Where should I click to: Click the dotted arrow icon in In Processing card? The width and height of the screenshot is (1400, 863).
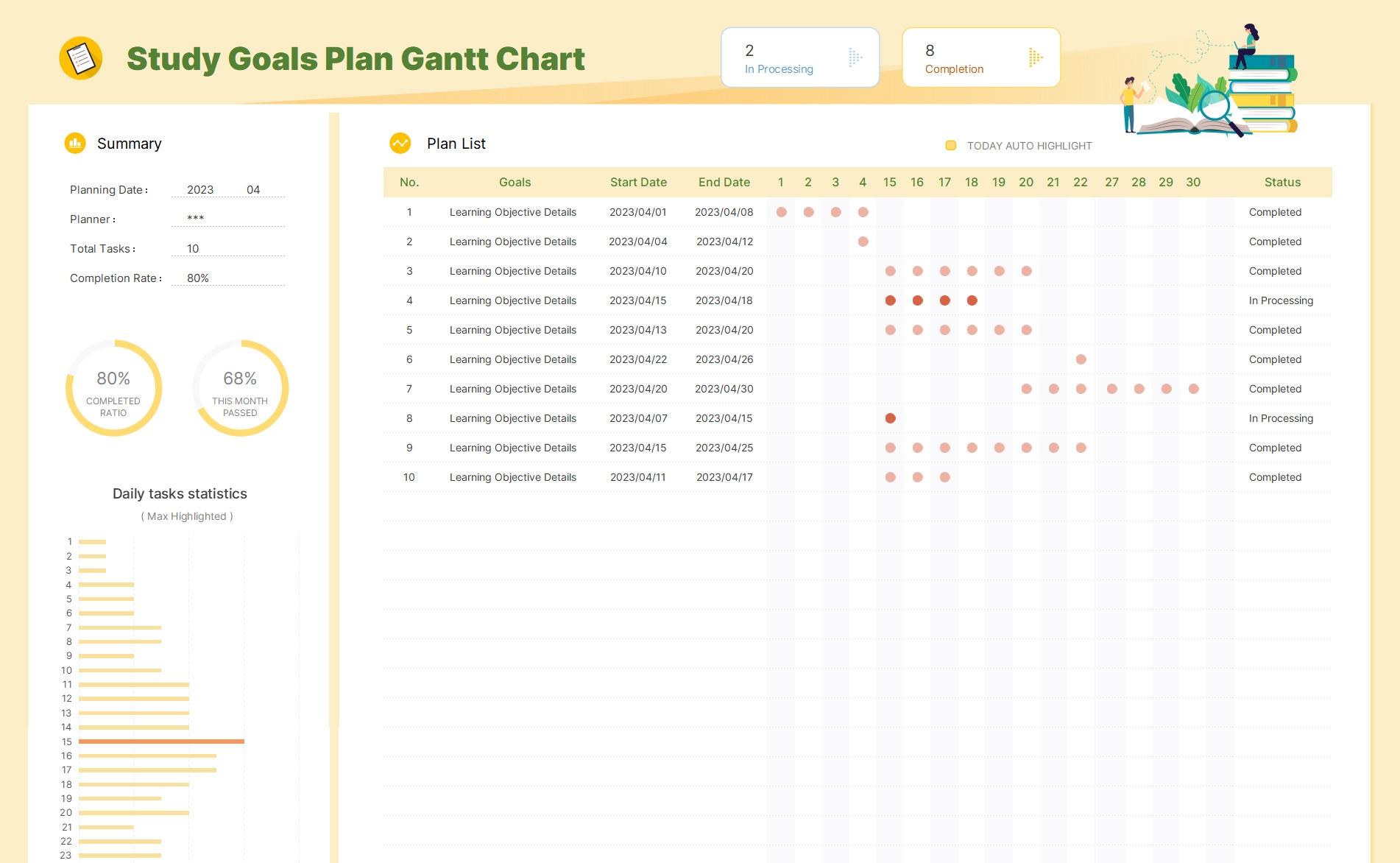tap(855, 57)
